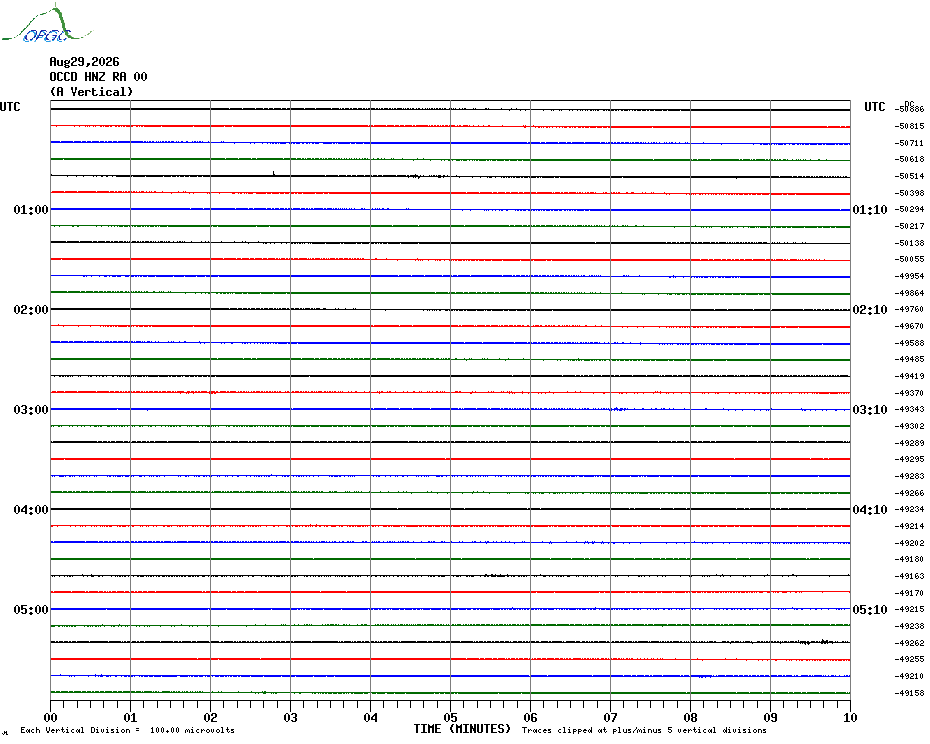Viewport: 930px width, 744px height.
Task: Click DC offset value -49214
Action: tap(910, 526)
